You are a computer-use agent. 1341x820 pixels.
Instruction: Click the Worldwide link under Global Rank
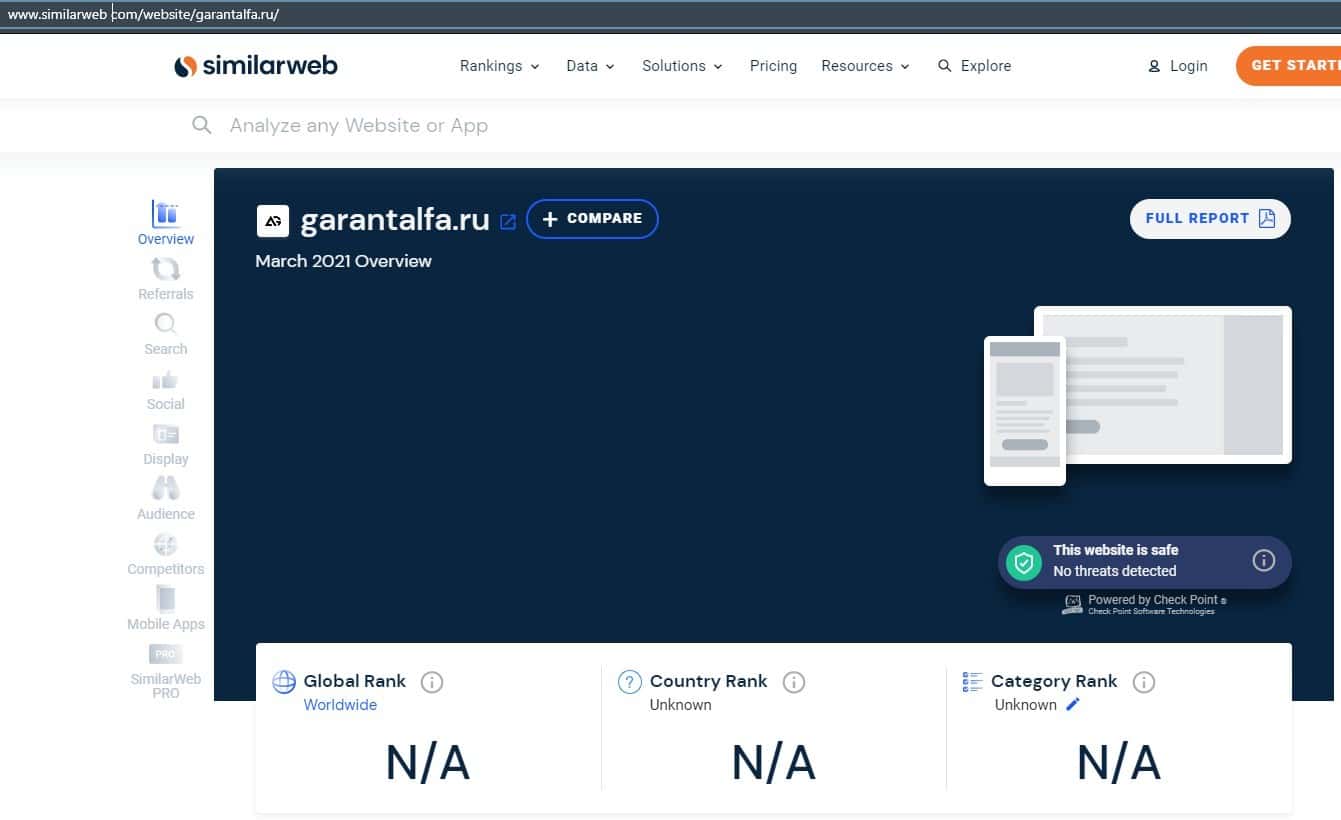pyautogui.click(x=340, y=705)
